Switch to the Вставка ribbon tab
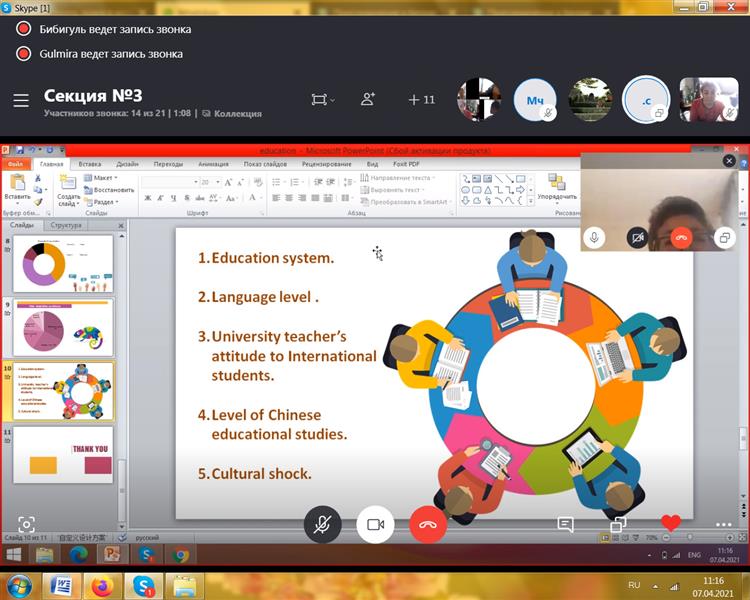 [90, 163]
